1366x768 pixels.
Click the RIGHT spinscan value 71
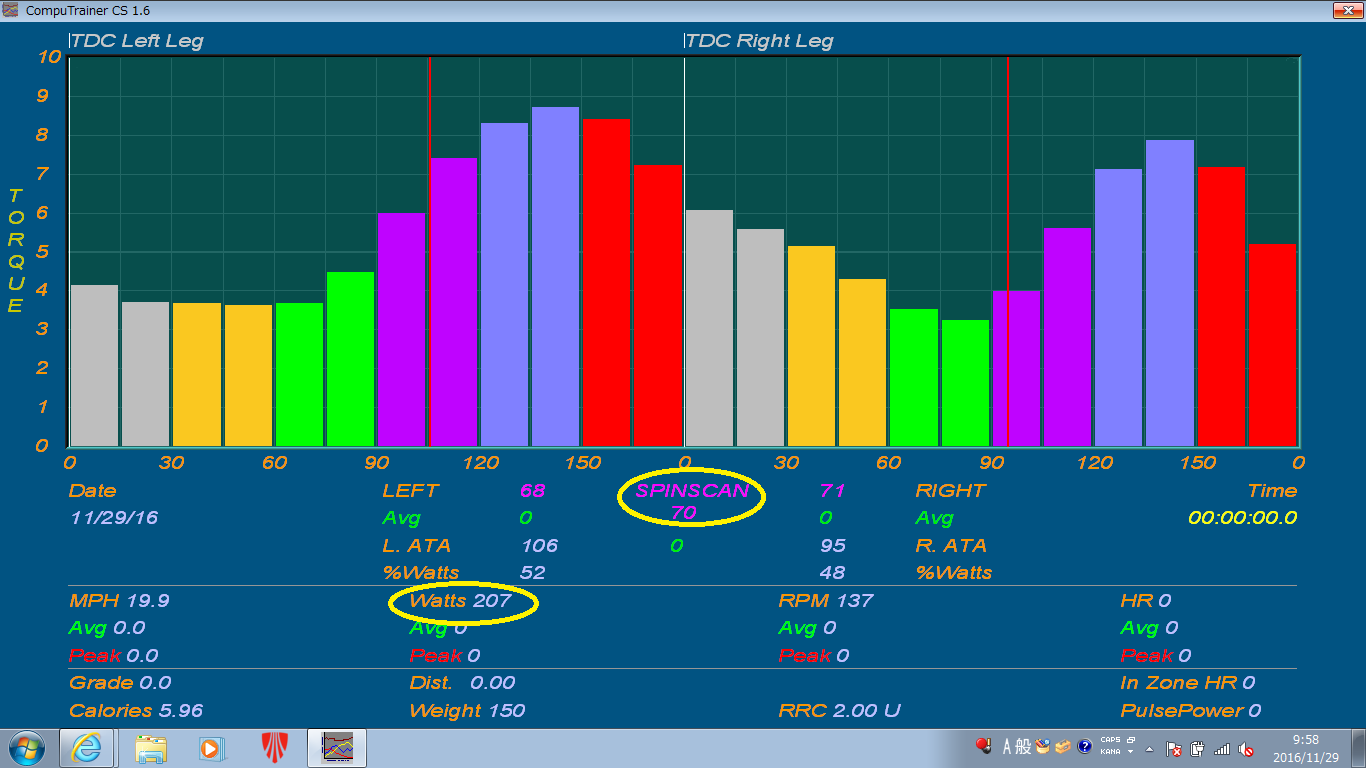[x=832, y=490]
